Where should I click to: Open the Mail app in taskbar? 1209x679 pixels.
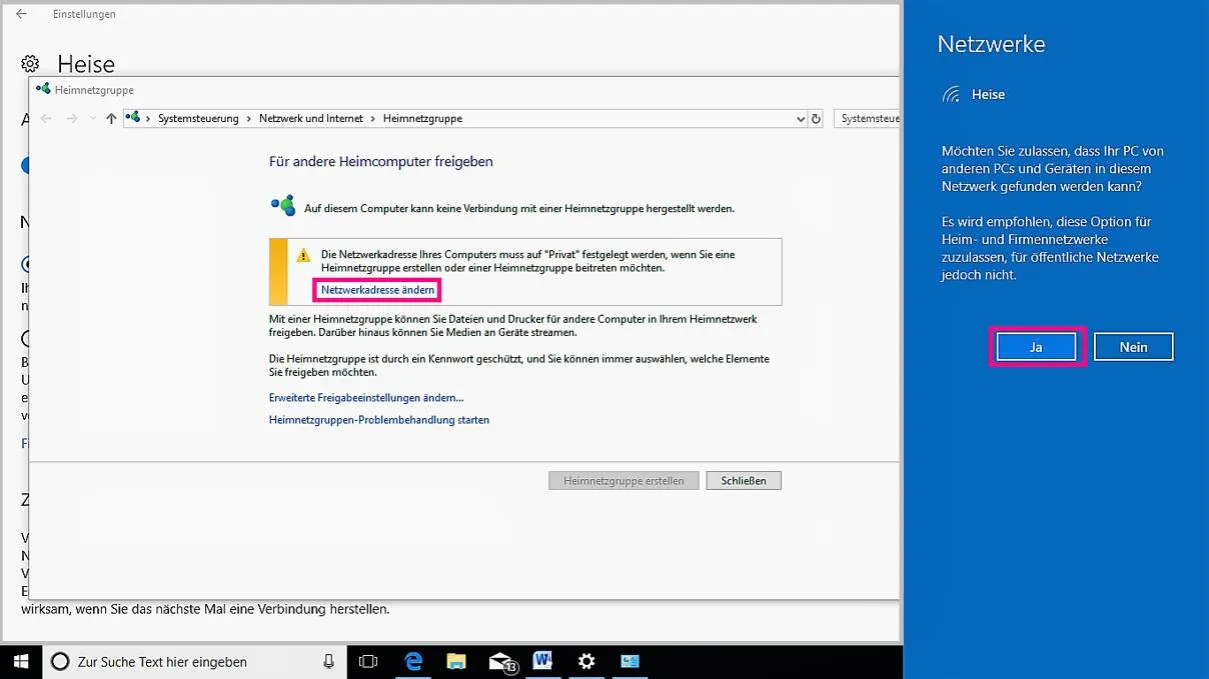(x=501, y=661)
